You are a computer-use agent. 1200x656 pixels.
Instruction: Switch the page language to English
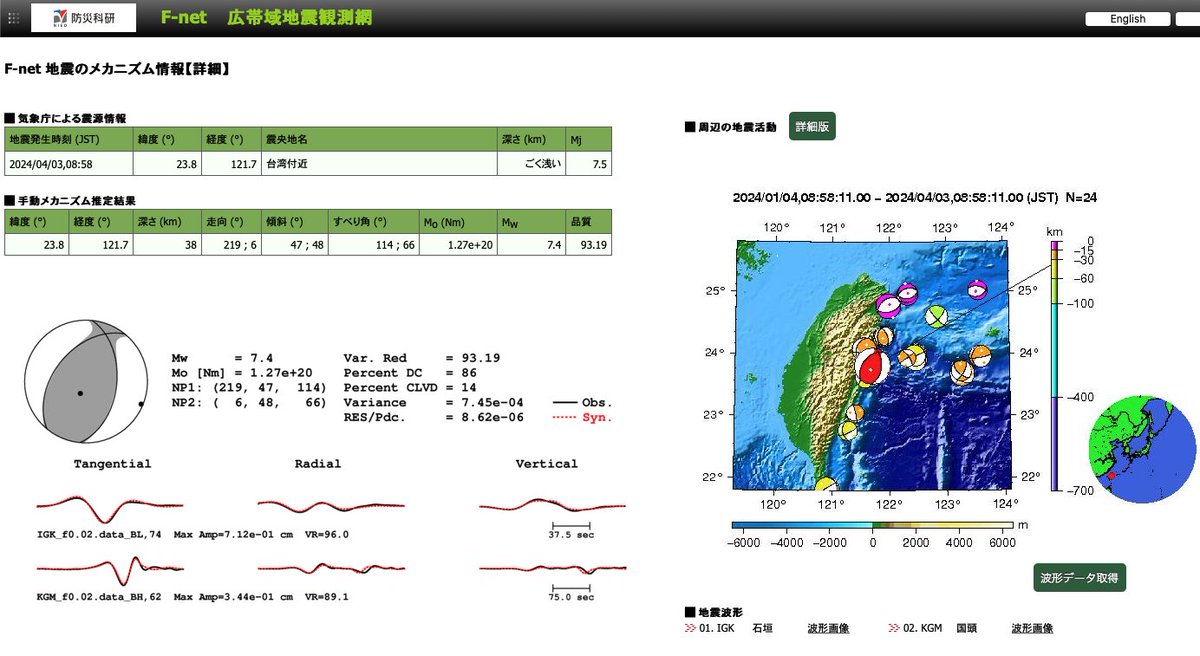pyautogui.click(x=1128, y=19)
